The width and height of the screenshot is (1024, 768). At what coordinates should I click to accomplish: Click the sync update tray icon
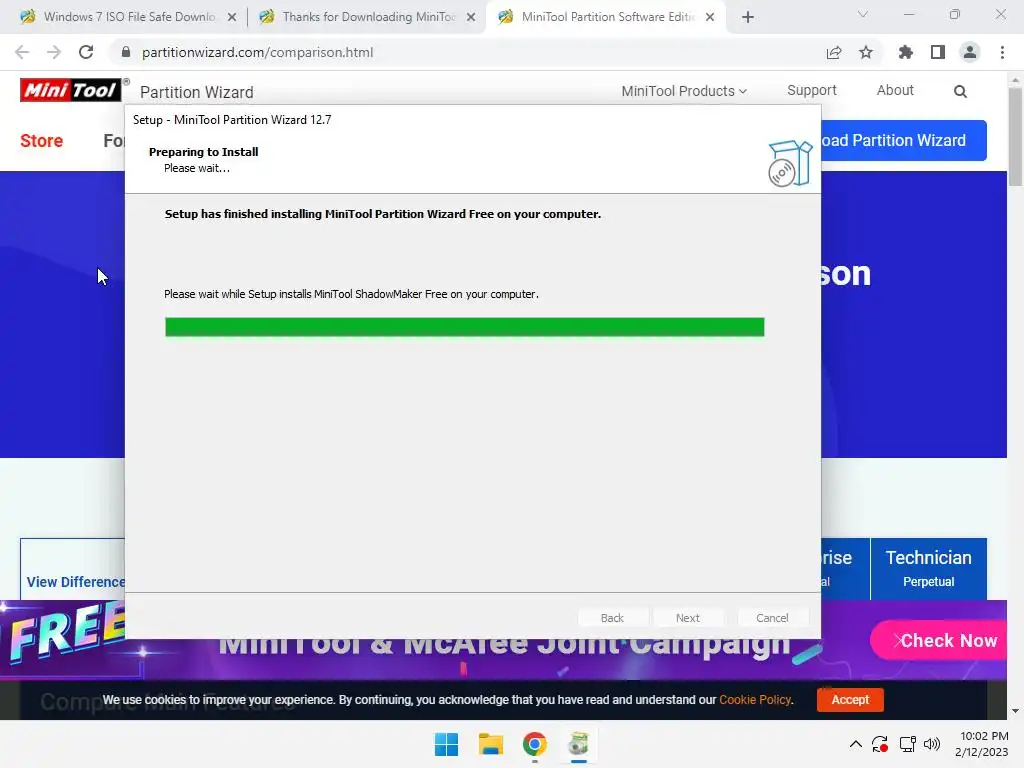tap(880, 744)
